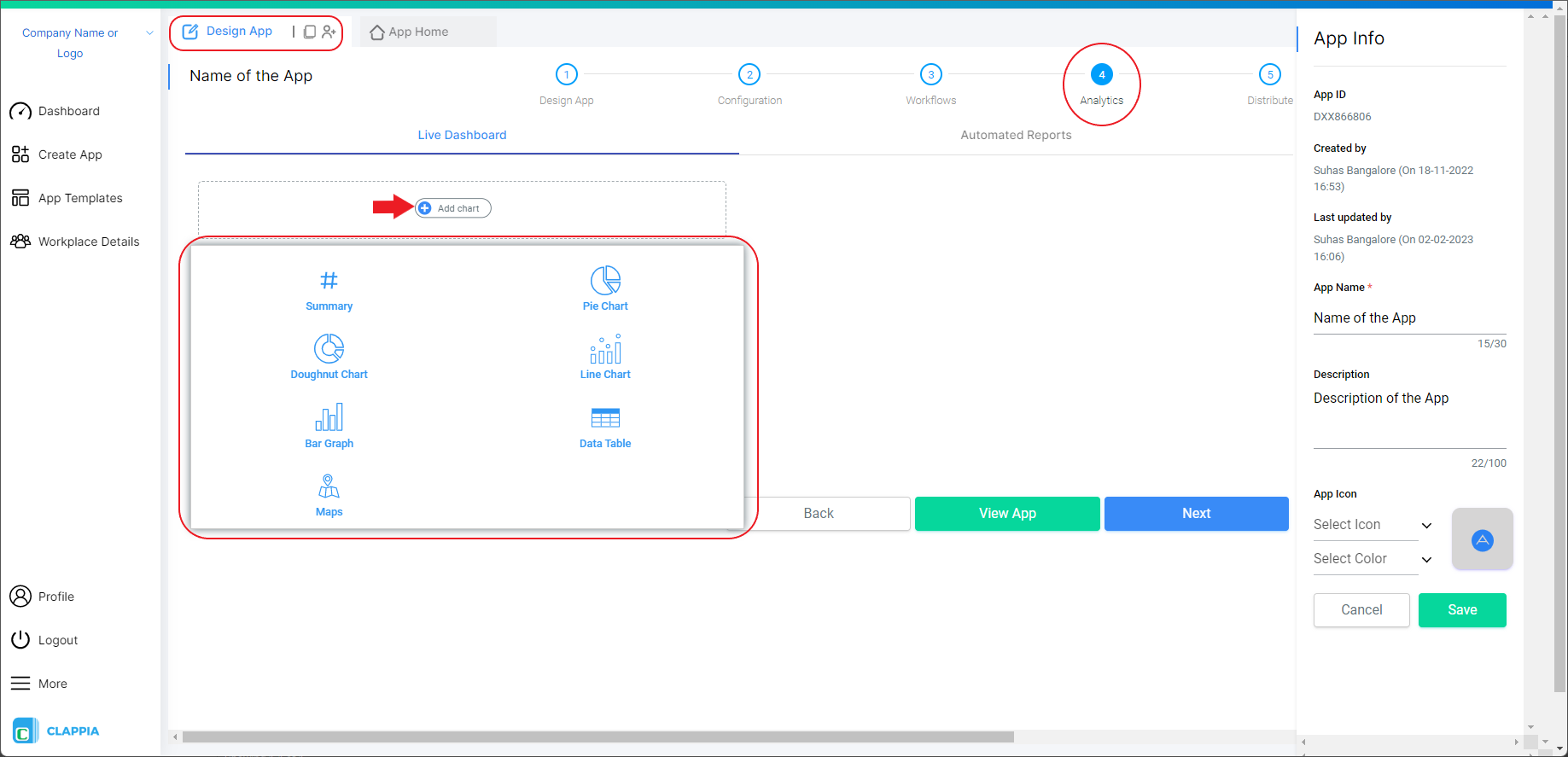Click the Profile avatar icon
The image size is (1568, 757).
(20, 597)
